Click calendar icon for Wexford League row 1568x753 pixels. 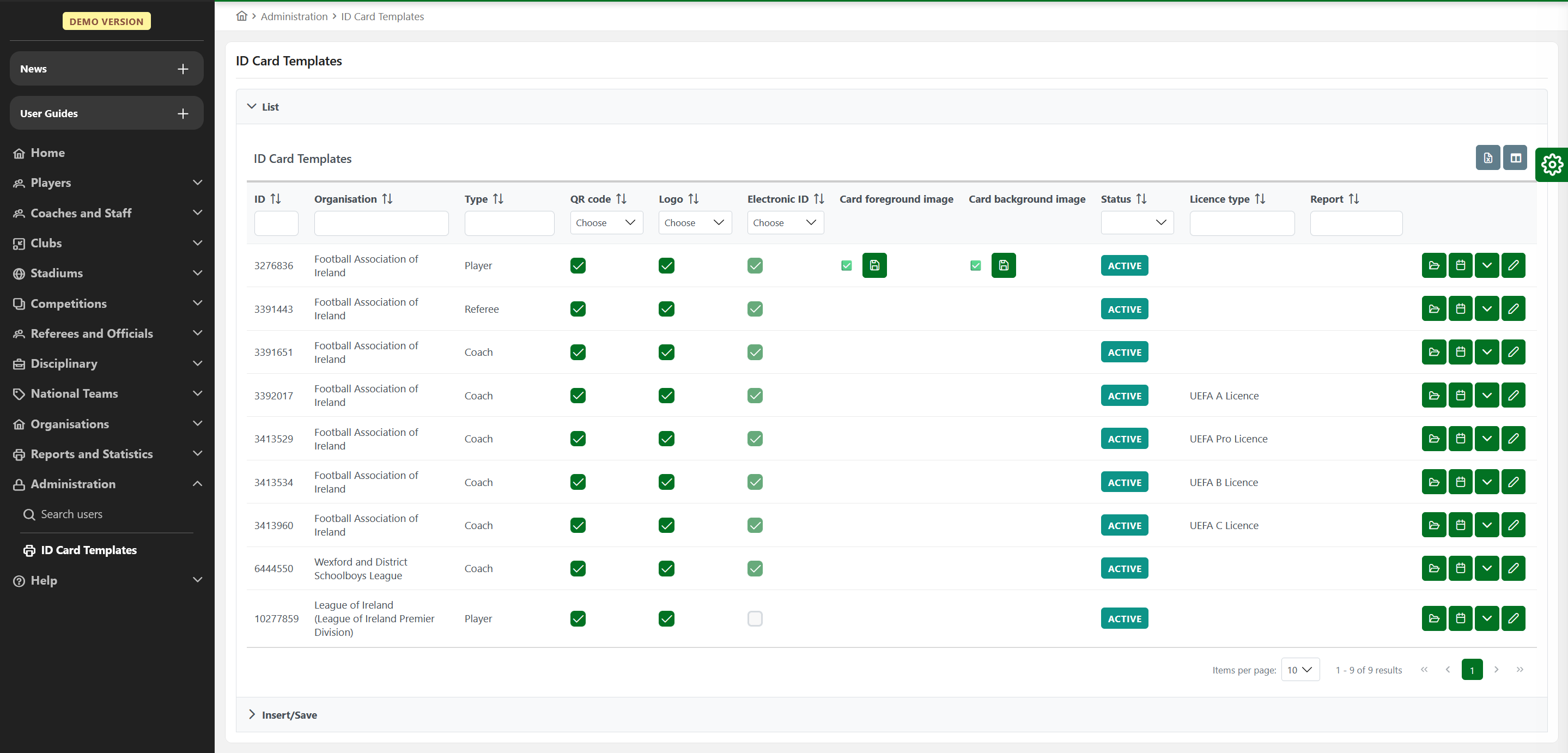pyautogui.click(x=1460, y=568)
